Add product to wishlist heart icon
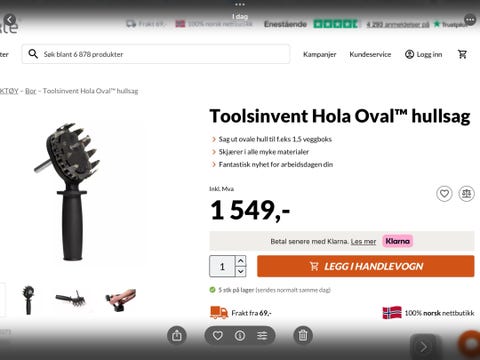The width and height of the screenshot is (480, 360). (444, 194)
